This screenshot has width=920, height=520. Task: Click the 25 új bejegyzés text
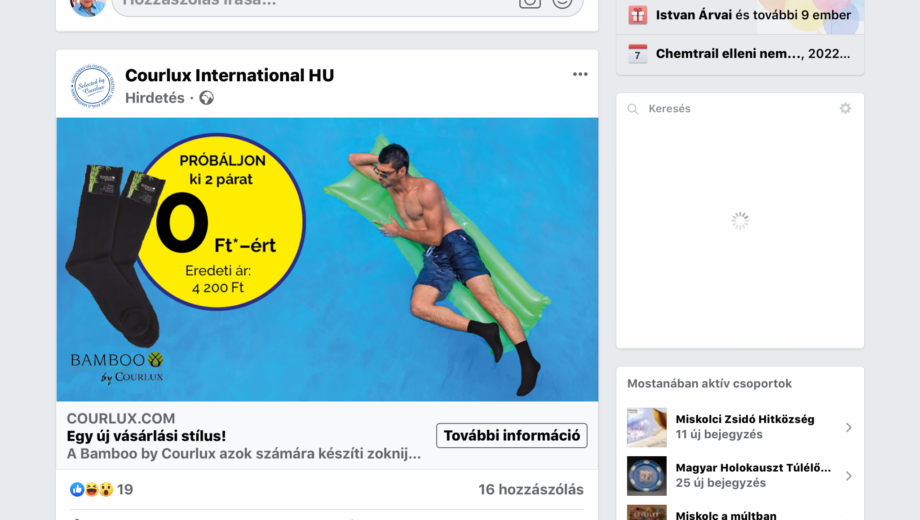click(x=721, y=482)
